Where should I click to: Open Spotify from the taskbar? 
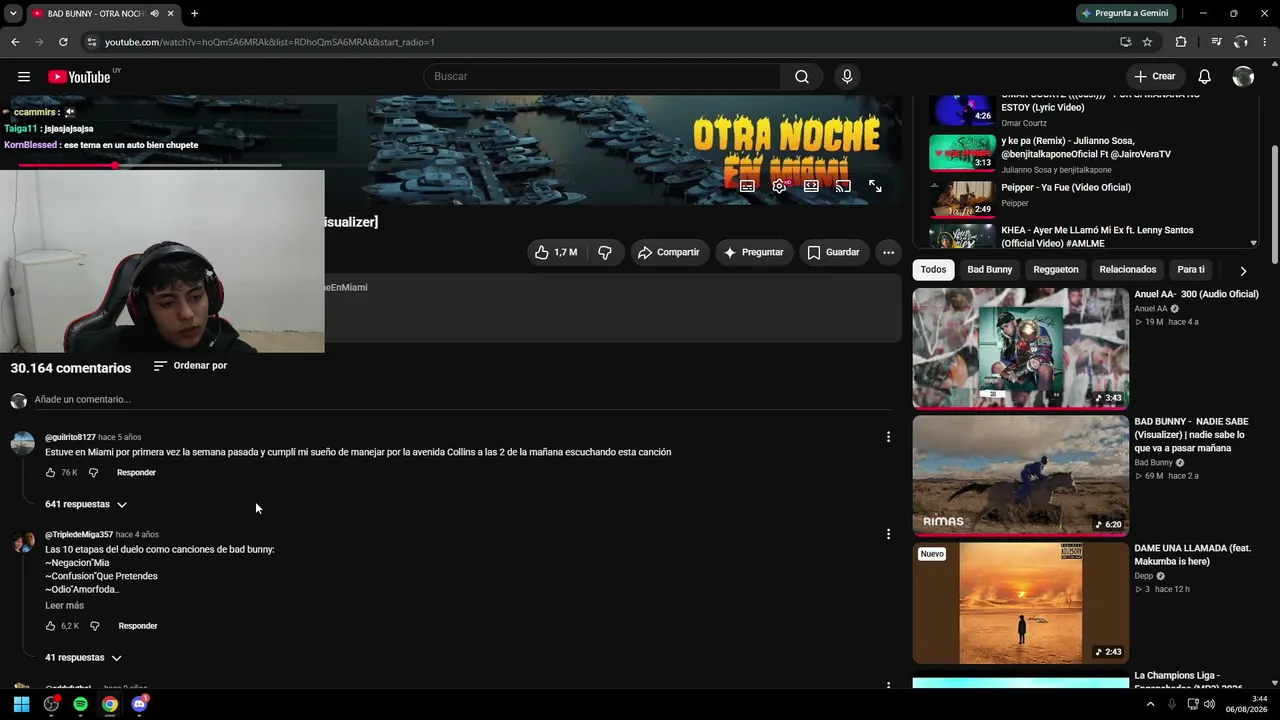[x=80, y=704]
